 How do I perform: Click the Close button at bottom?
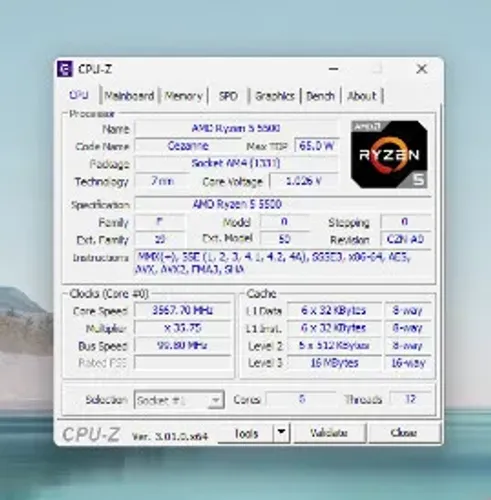(x=404, y=433)
